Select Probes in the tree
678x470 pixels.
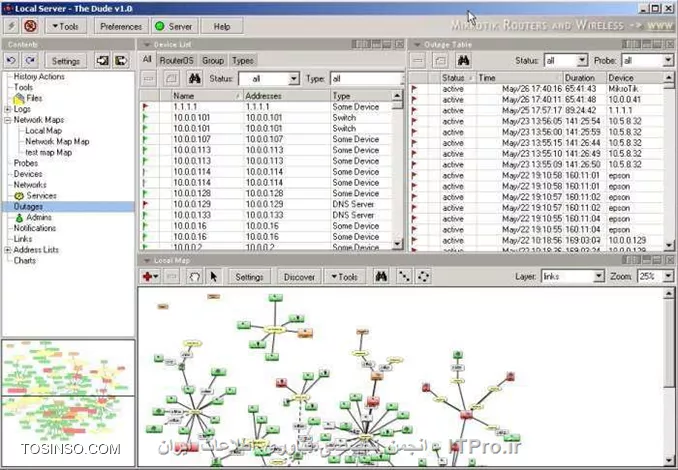26,163
